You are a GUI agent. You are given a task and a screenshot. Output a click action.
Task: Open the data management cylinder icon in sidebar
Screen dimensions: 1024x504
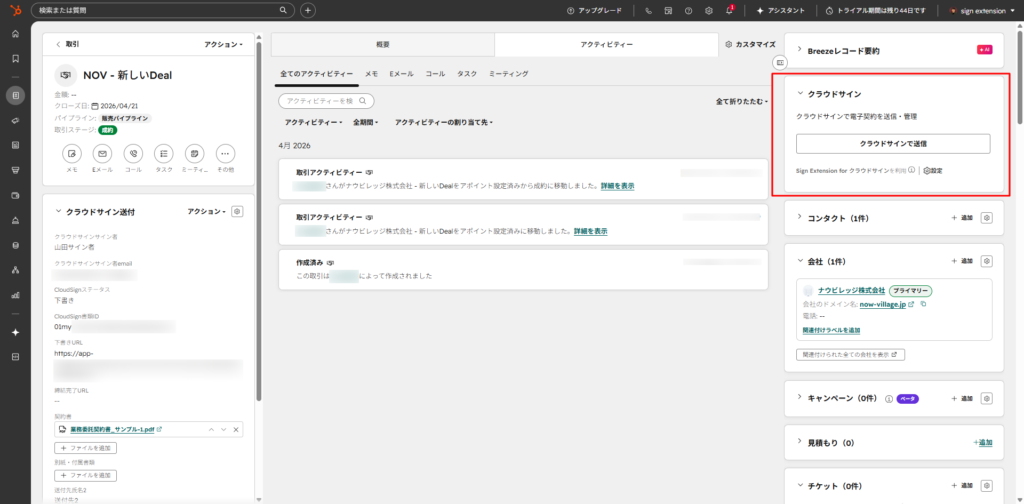[x=15, y=245]
